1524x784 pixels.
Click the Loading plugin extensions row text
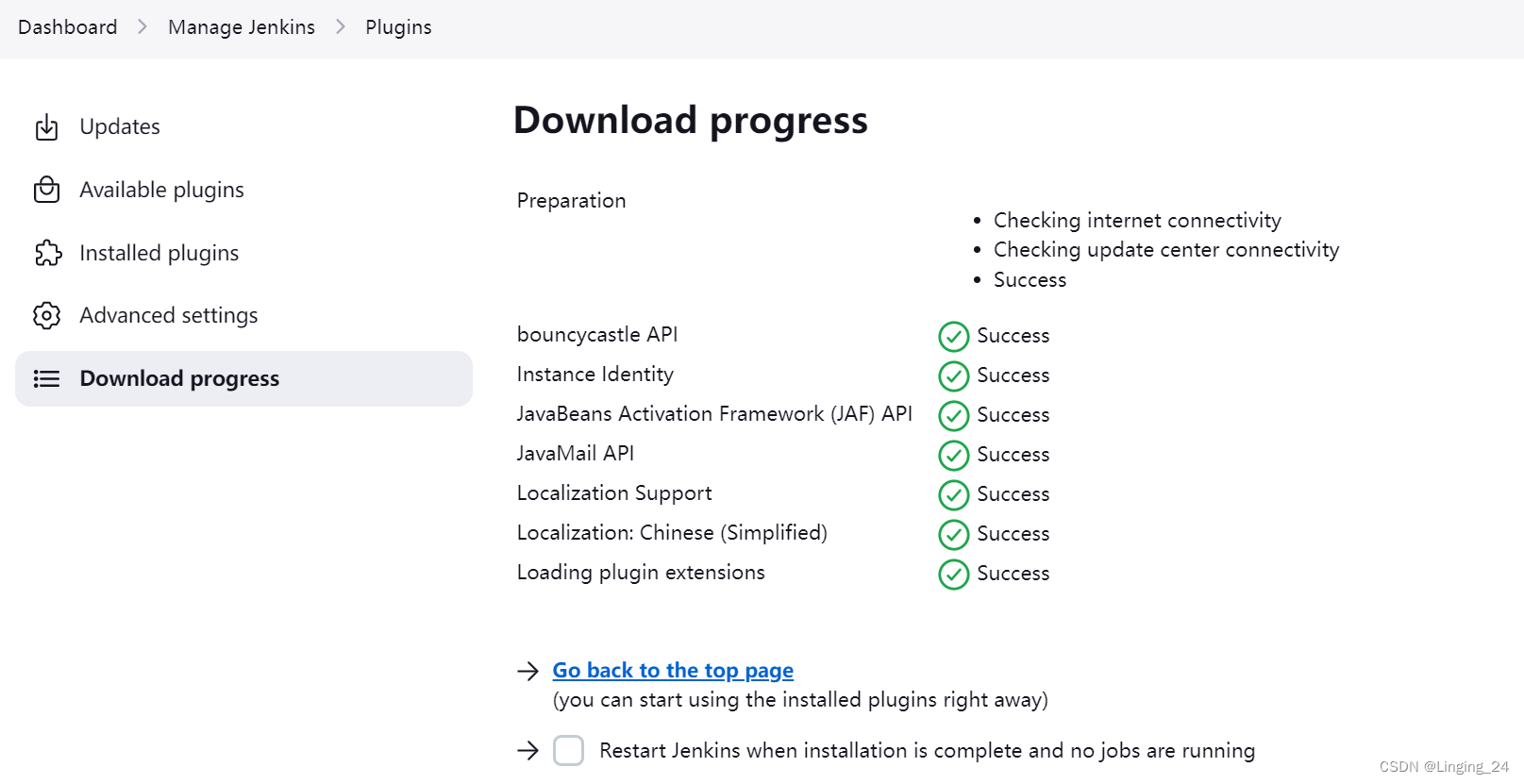tap(641, 573)
